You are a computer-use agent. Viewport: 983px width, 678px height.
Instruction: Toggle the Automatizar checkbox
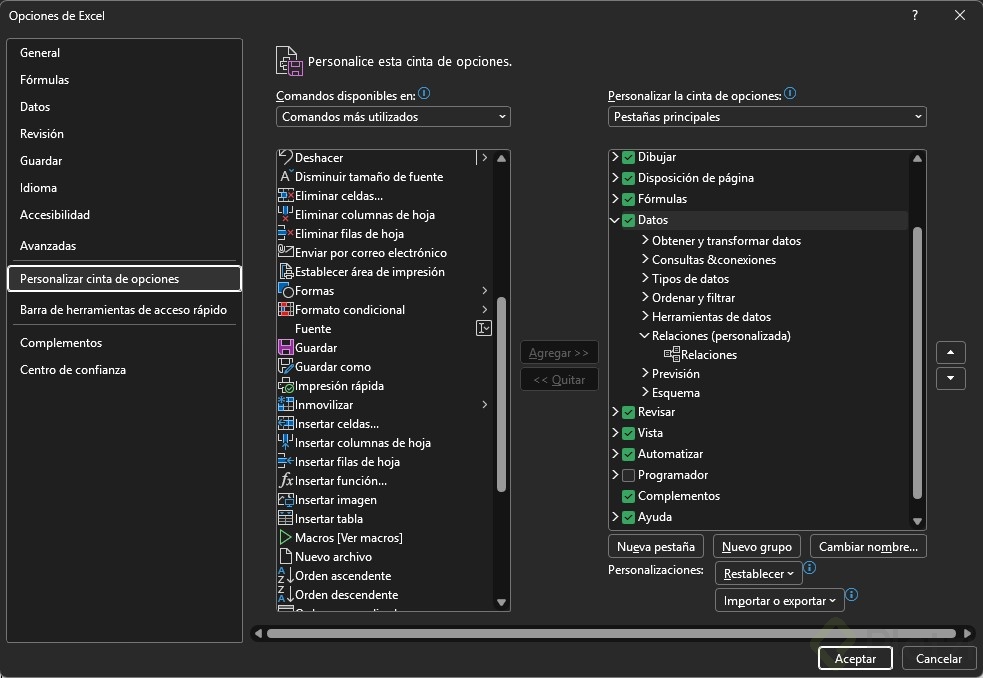[x=628, y=454]
